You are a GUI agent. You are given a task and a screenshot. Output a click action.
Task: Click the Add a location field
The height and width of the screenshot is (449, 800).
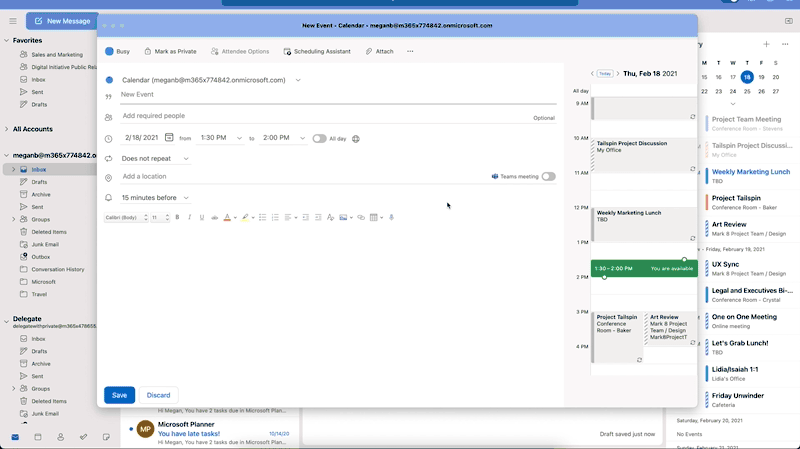304,176
